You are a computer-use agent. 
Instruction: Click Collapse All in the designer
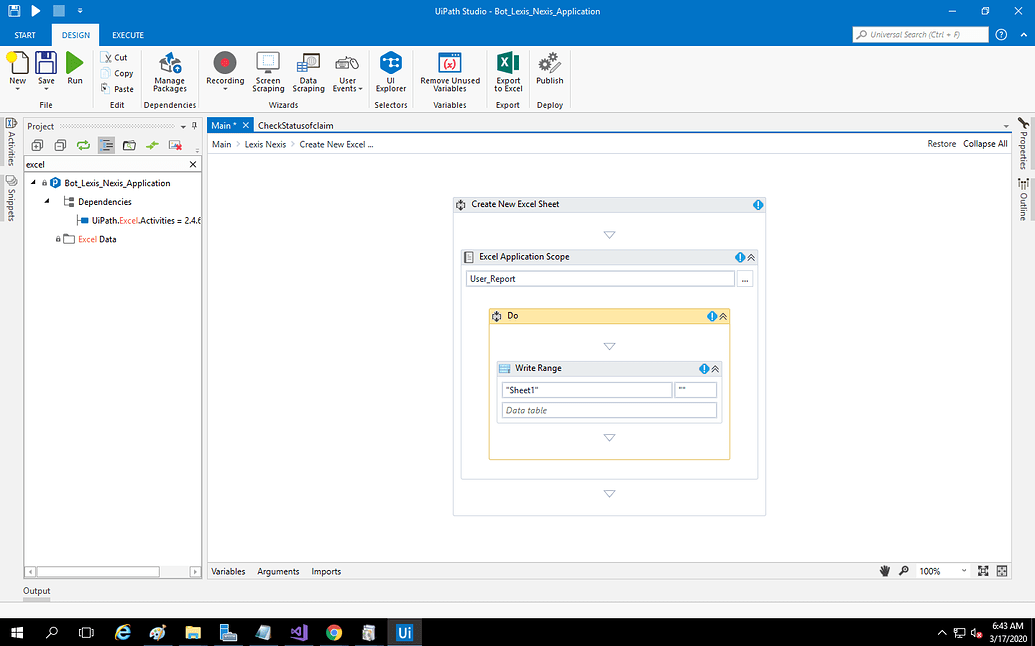pos(985,144)
